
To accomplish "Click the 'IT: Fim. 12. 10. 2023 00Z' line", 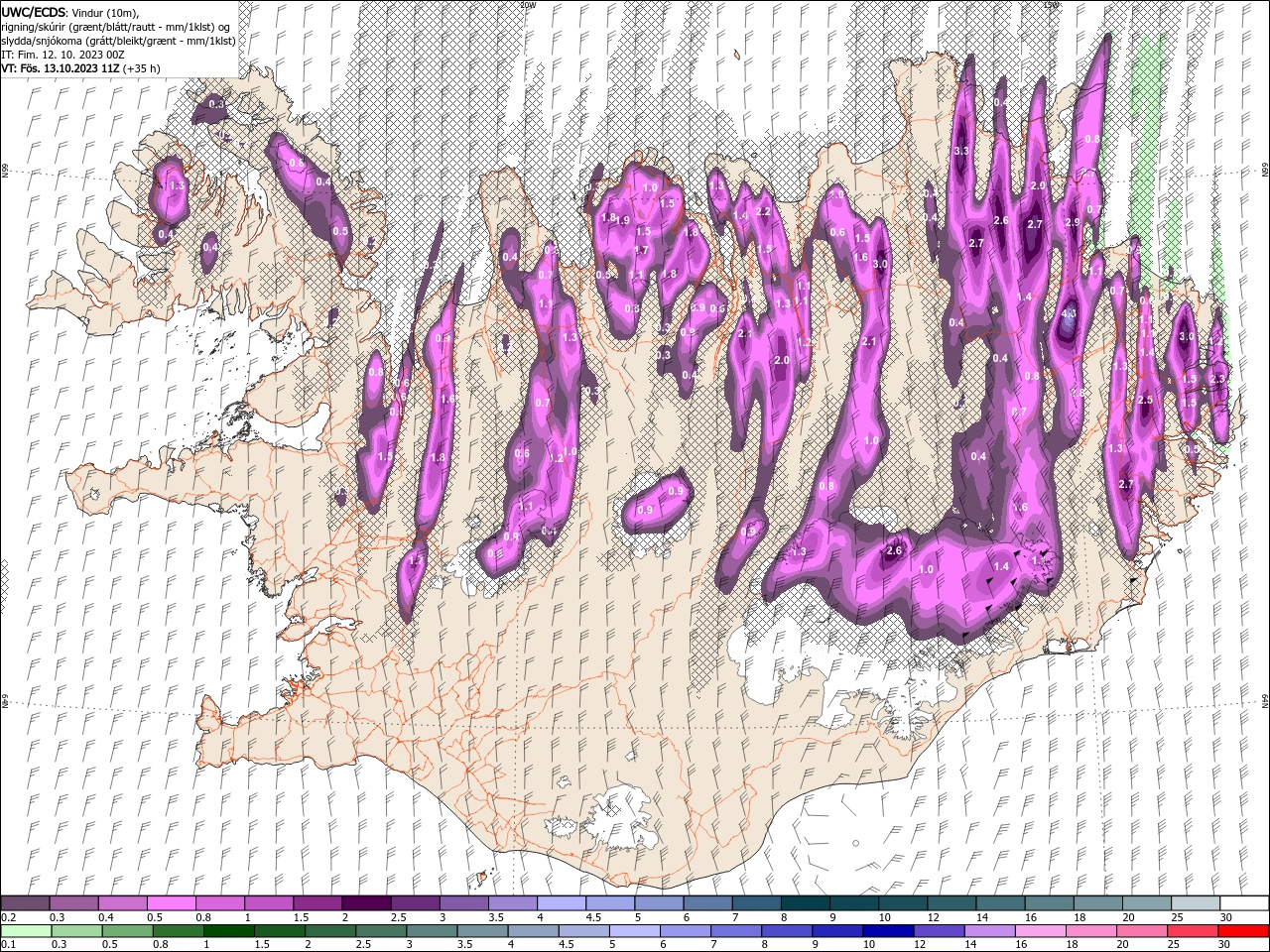I will click(x=64, y=55).
